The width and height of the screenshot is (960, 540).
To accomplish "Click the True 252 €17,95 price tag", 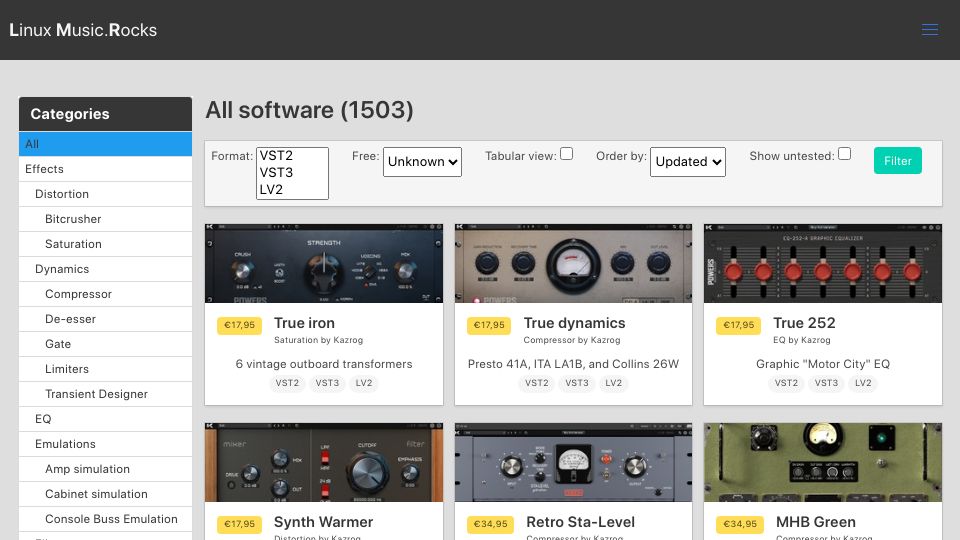I will (x=738, y=325).
